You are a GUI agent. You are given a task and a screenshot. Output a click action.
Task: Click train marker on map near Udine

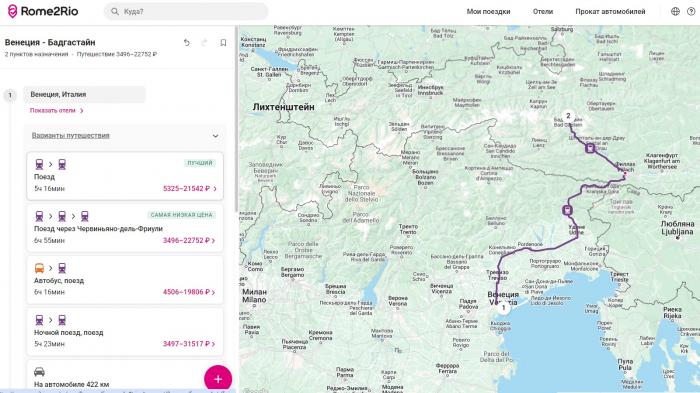pos(567,209)
